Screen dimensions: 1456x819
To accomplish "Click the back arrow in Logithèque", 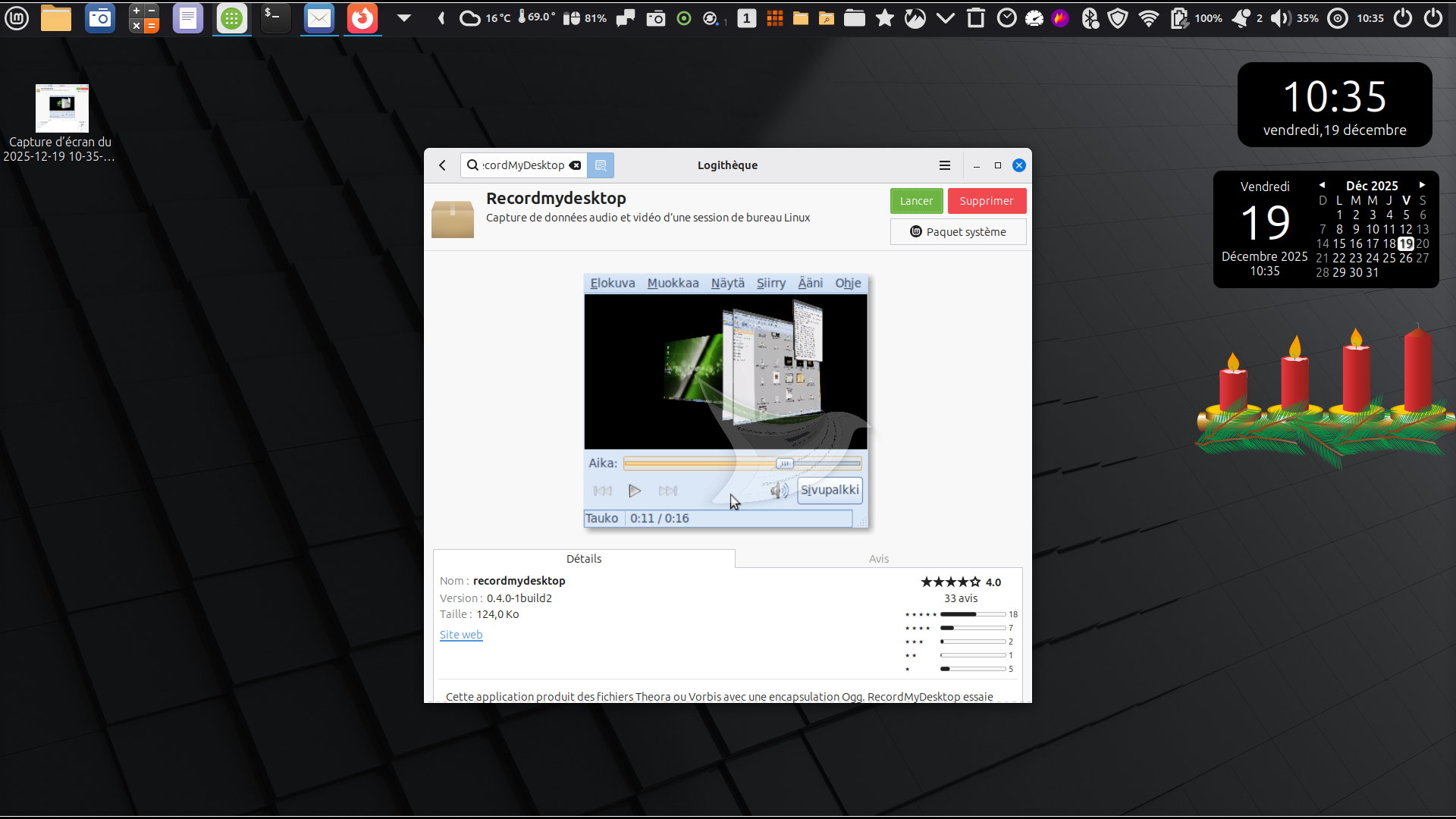I will (443, 165).
